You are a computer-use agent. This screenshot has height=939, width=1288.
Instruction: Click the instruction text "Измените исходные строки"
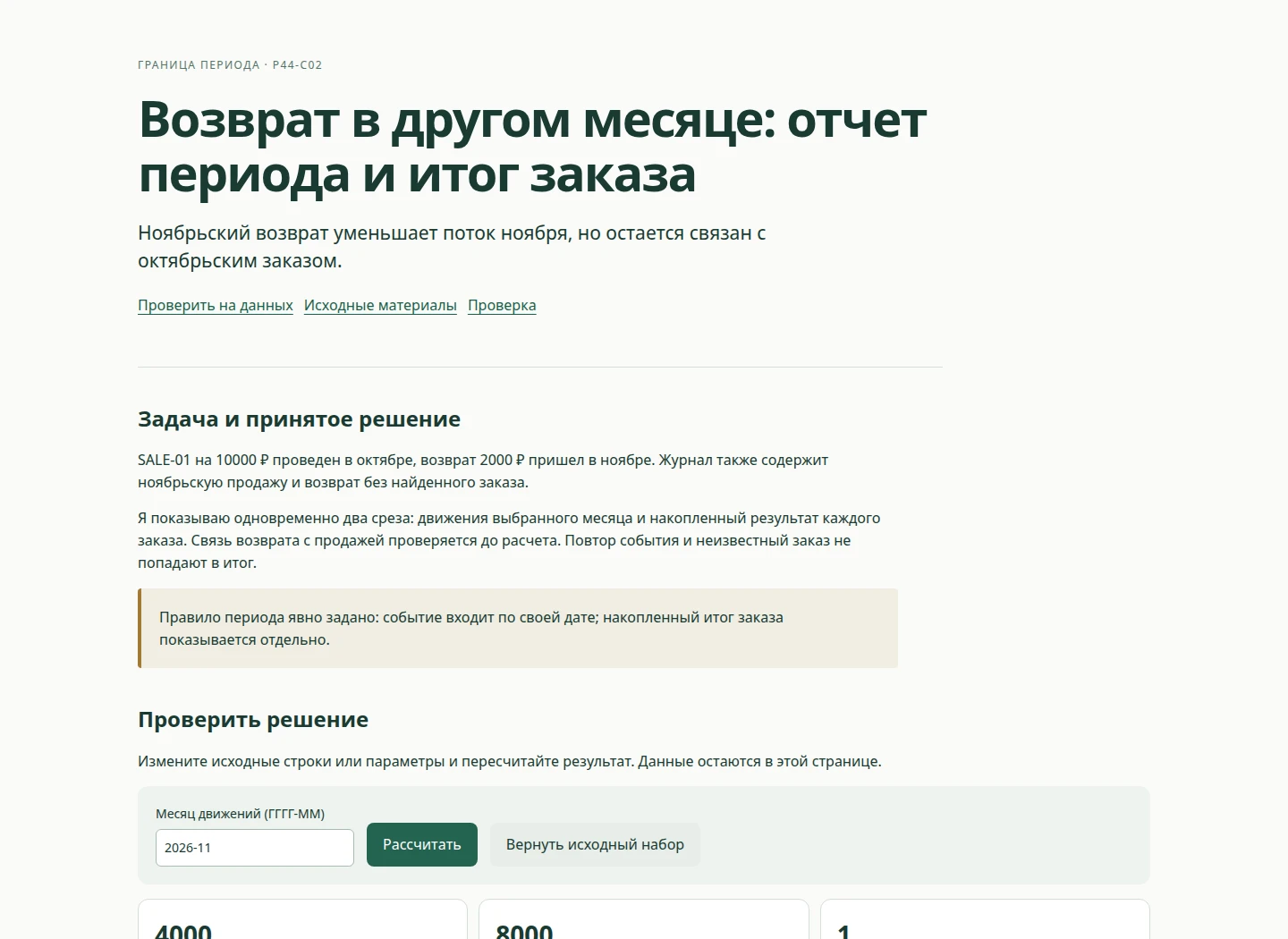[510, 762]
